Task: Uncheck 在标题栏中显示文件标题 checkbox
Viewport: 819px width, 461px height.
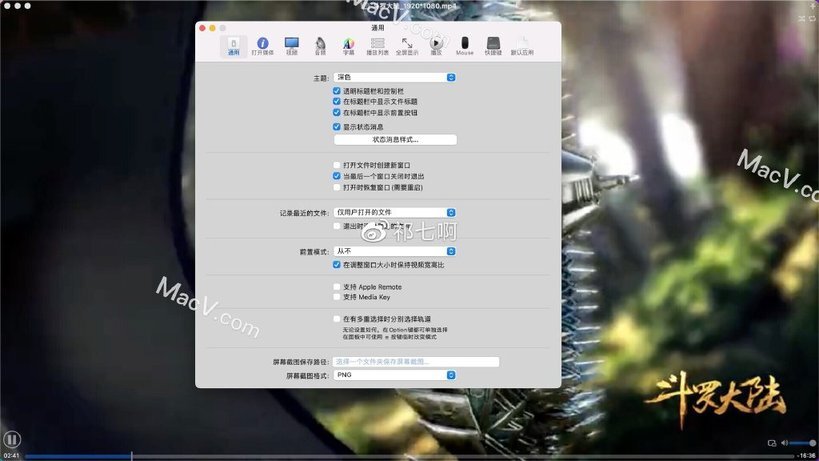Action: click(x=336, y=101)
